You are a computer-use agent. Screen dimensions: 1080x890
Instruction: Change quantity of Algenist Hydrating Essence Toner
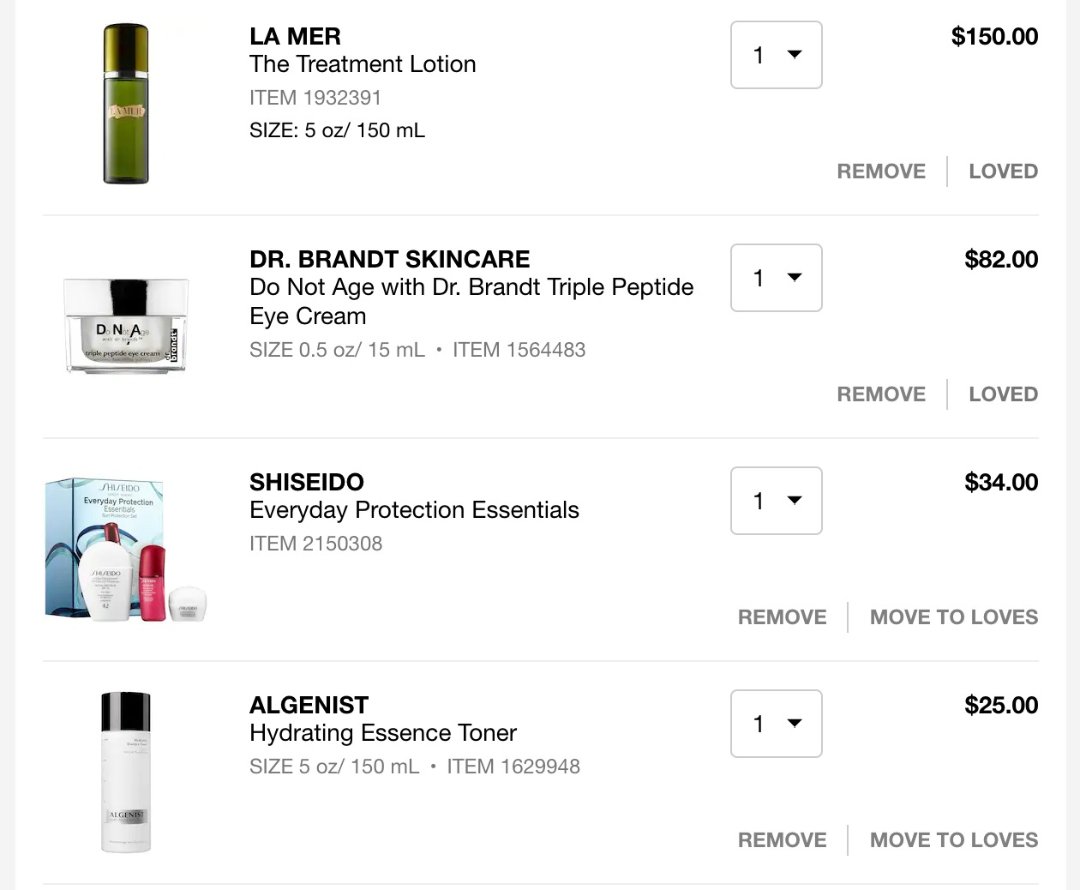pos(776,724)
